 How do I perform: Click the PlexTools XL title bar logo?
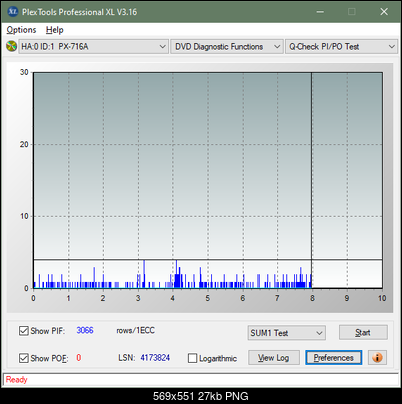click(x=13, y=12)
